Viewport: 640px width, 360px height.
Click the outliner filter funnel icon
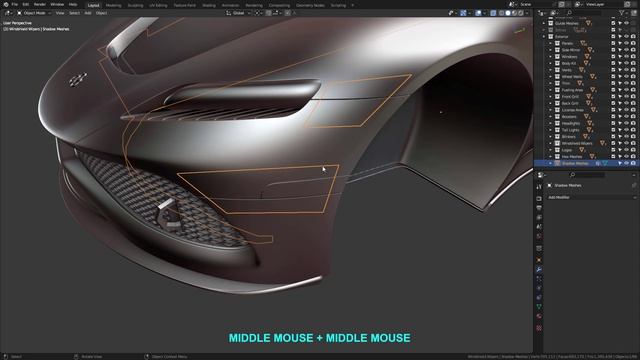(622, 13)
